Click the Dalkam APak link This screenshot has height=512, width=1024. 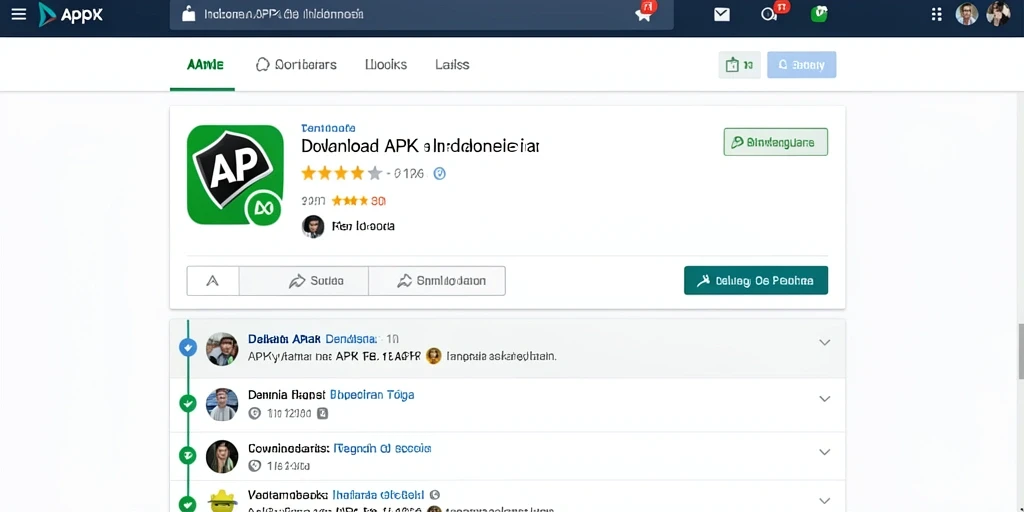pos(284,339)
